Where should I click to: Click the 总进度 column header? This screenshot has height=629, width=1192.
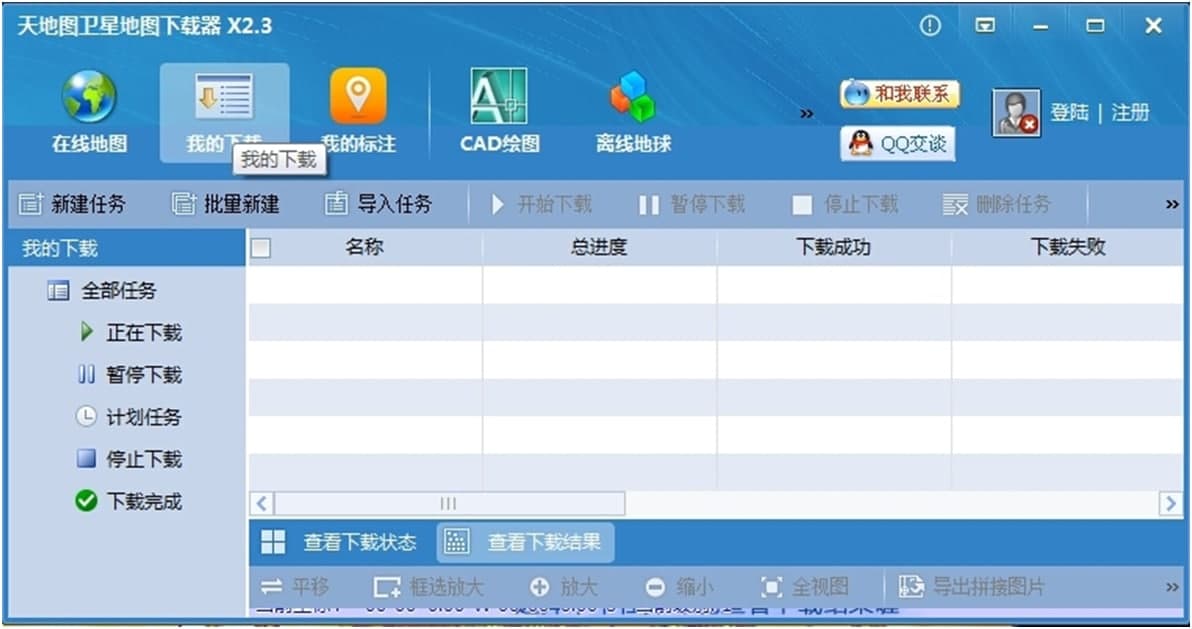pyautogui.click(x=599, y=247)
